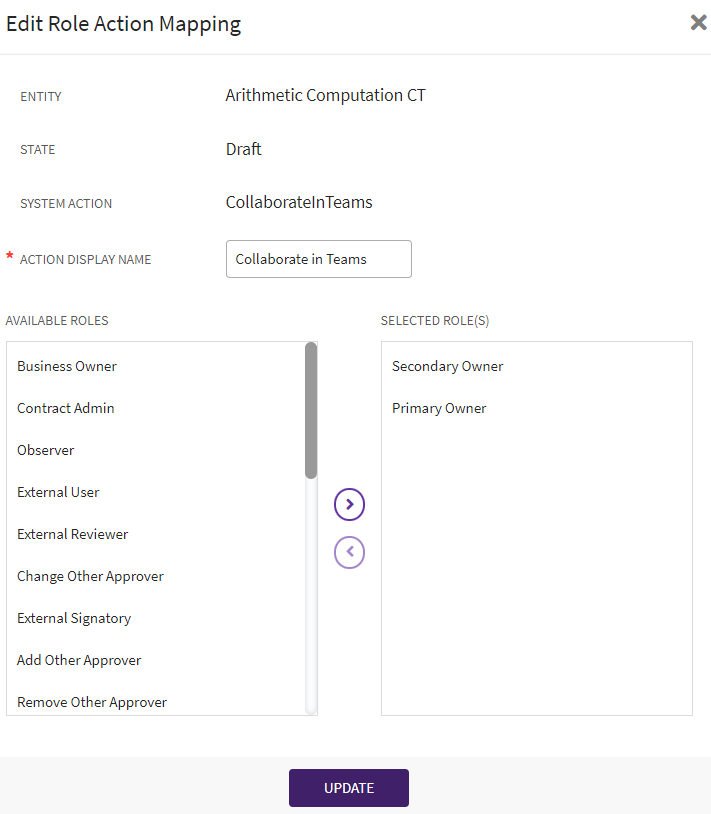711x814 pixels.
Task: Select Add Other Approver role
Action: pos(79,660)
